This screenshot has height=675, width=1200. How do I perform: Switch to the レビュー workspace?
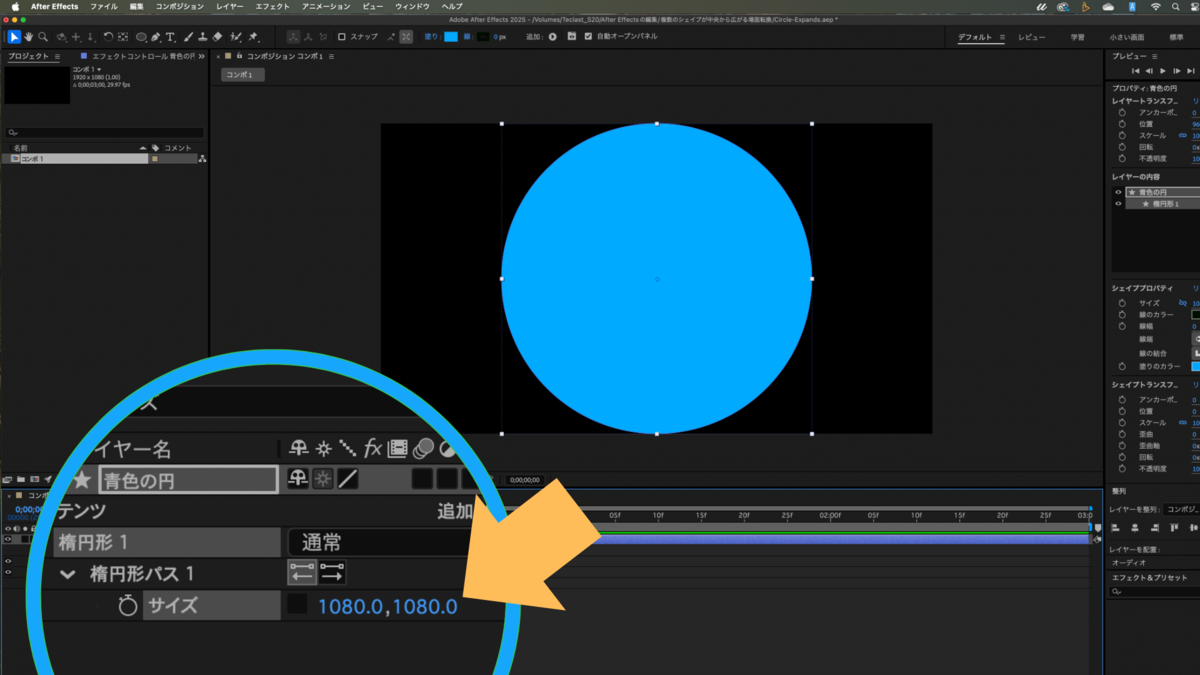point(1031,37)
